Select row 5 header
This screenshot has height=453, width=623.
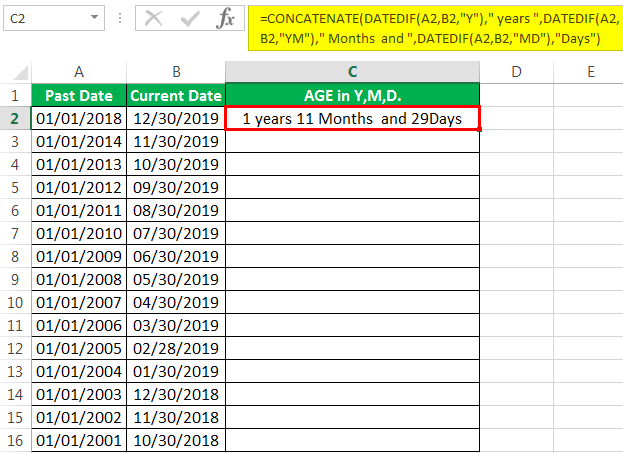click(x=15, y=187)
